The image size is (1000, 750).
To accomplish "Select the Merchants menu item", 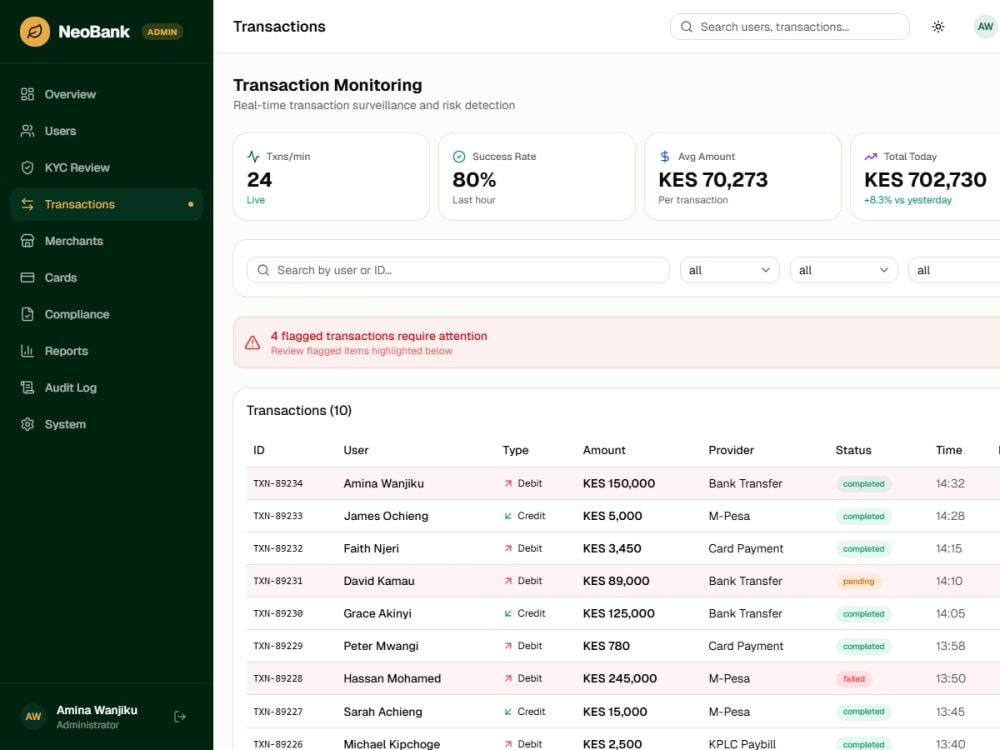I will pyautogui.click(x=107, y=241).
